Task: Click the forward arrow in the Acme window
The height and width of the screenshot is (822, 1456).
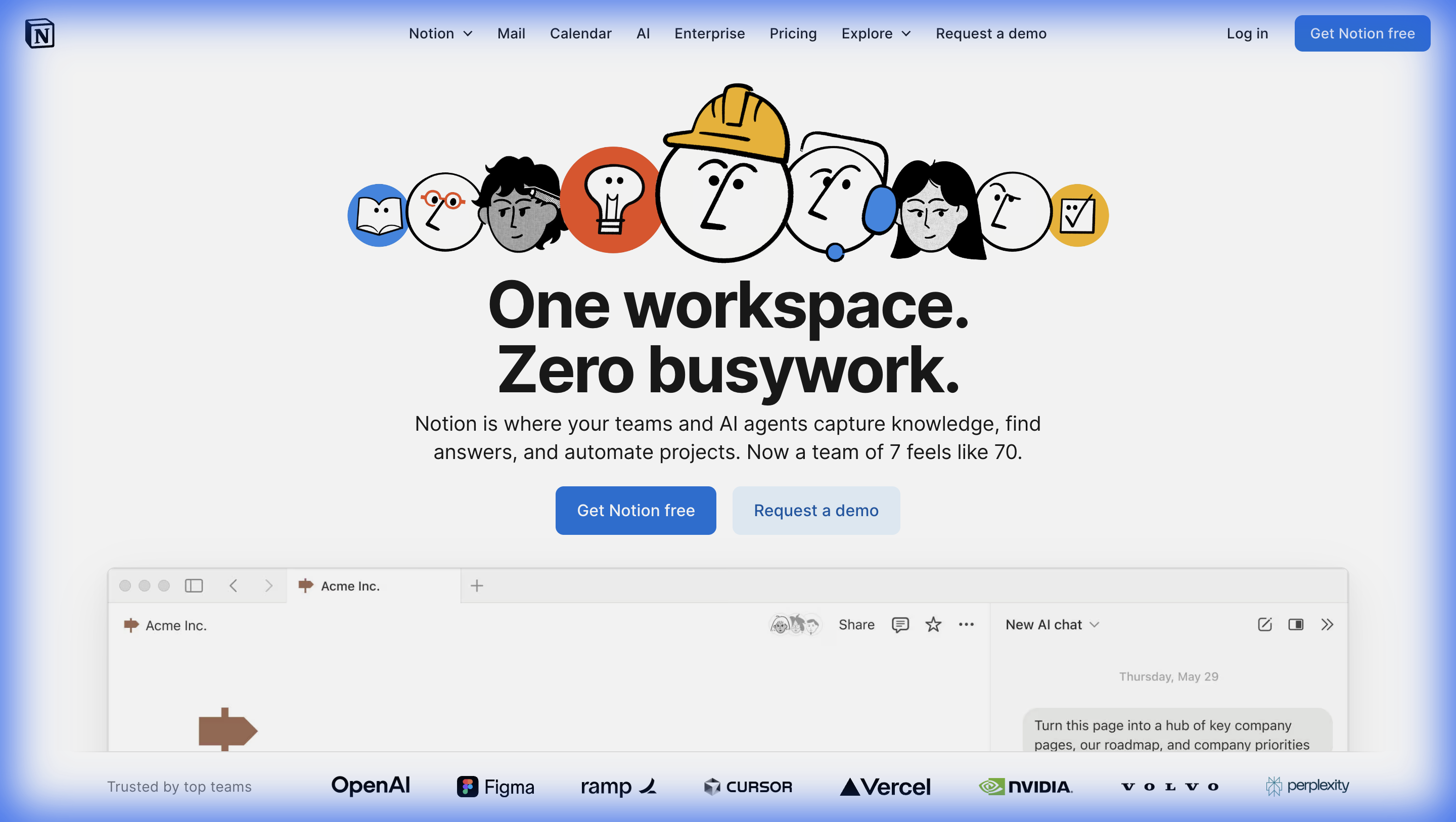Action: pos(269,586)
